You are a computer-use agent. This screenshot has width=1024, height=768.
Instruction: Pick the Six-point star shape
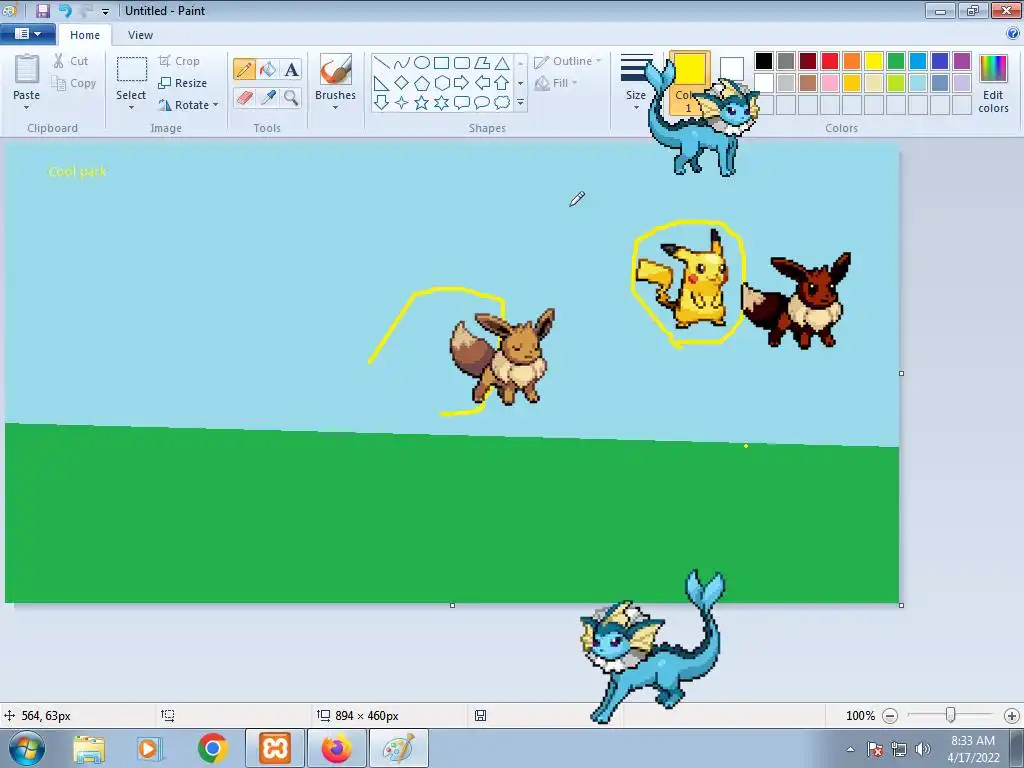(x=441, y=103)
